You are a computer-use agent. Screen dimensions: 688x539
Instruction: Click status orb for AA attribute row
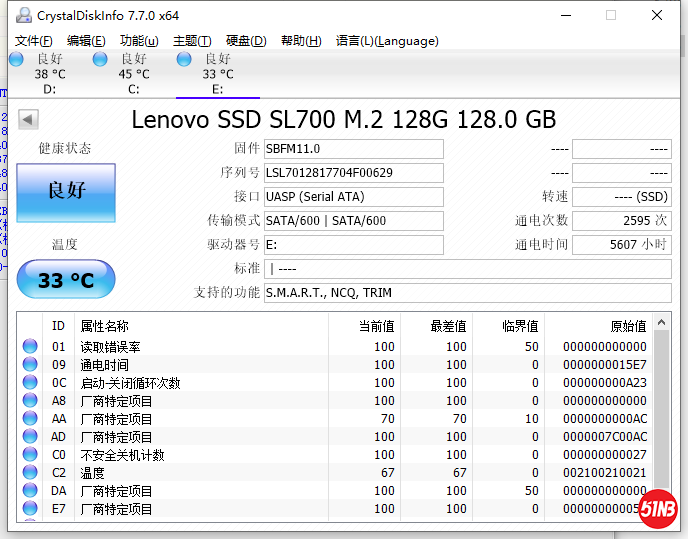coord(30,419)
